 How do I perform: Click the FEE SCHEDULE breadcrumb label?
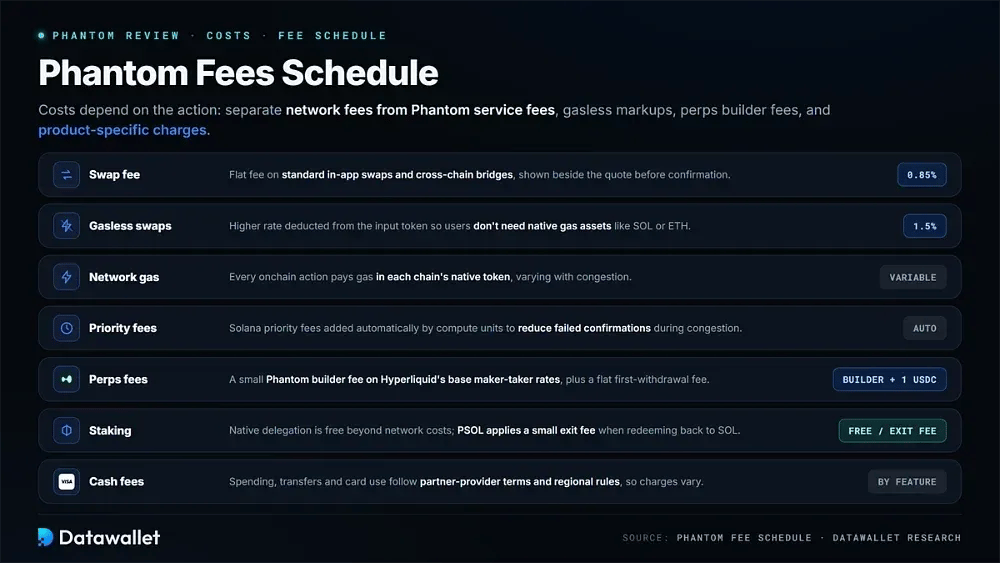click(x=332, y=36)
